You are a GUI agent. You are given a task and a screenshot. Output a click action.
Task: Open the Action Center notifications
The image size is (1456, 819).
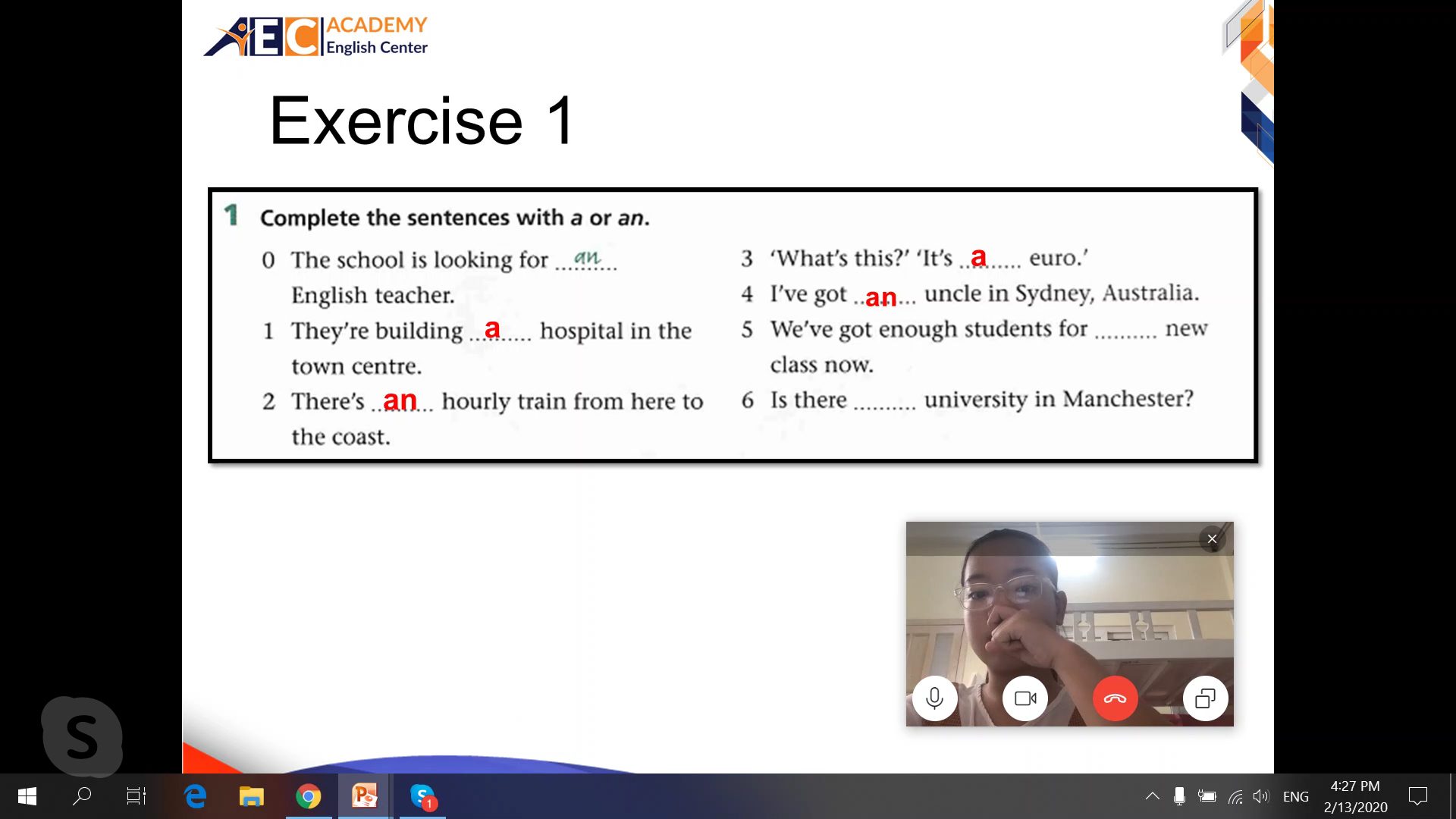point(1417,796)
